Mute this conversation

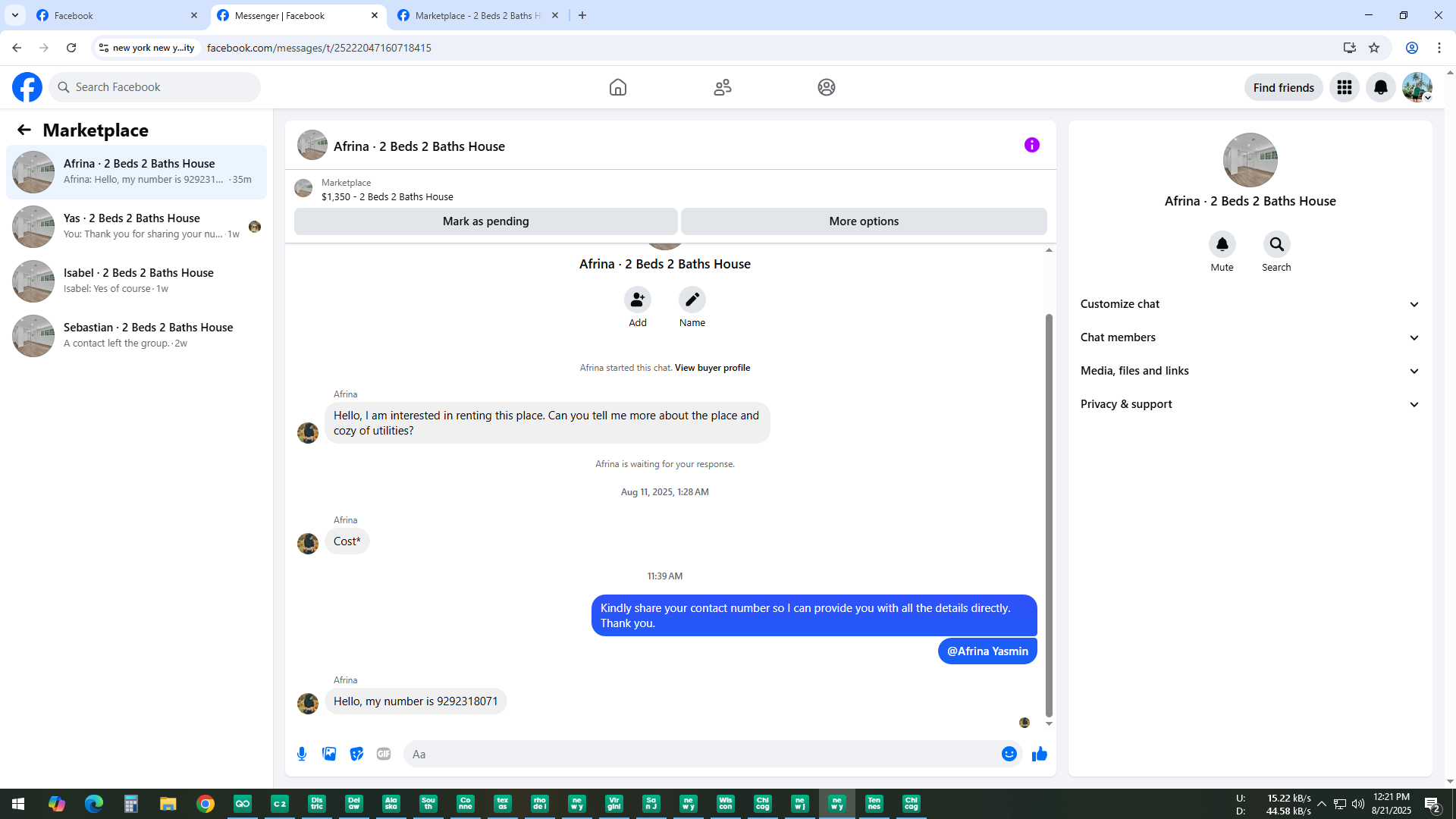(x=1222, y=245)
